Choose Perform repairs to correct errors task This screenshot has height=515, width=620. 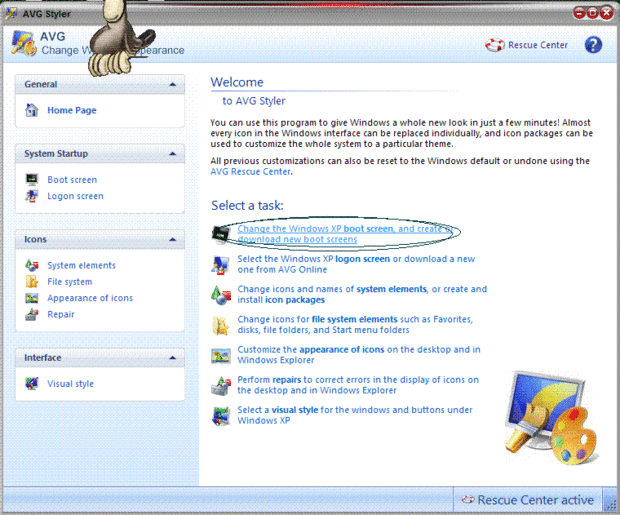click(358, 385)
